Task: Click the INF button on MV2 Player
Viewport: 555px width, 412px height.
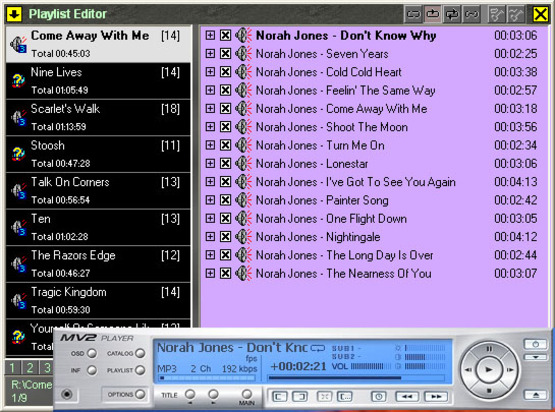Action: (92, 370)
